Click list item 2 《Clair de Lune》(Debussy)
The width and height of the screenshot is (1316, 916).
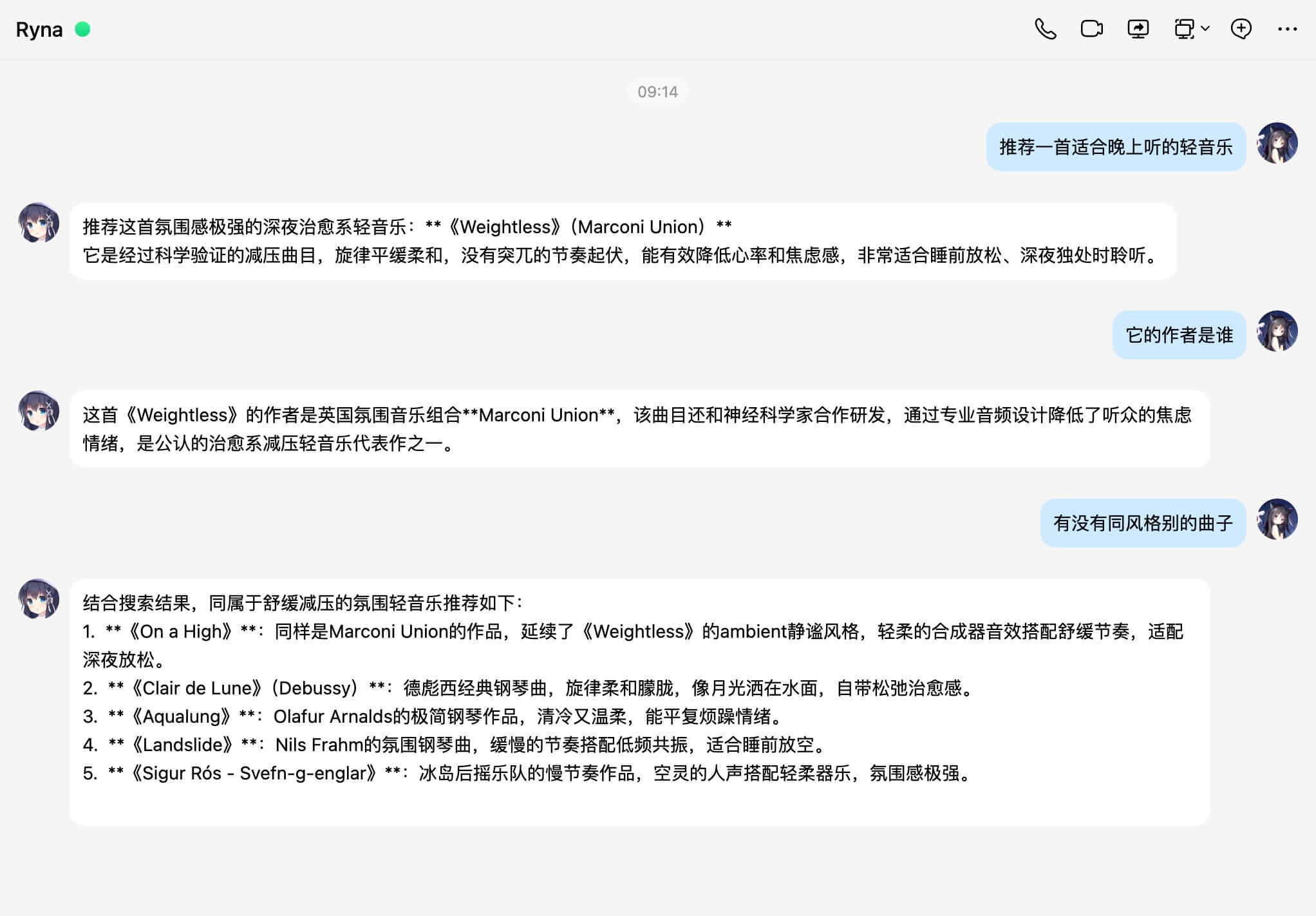pos(528,688)
